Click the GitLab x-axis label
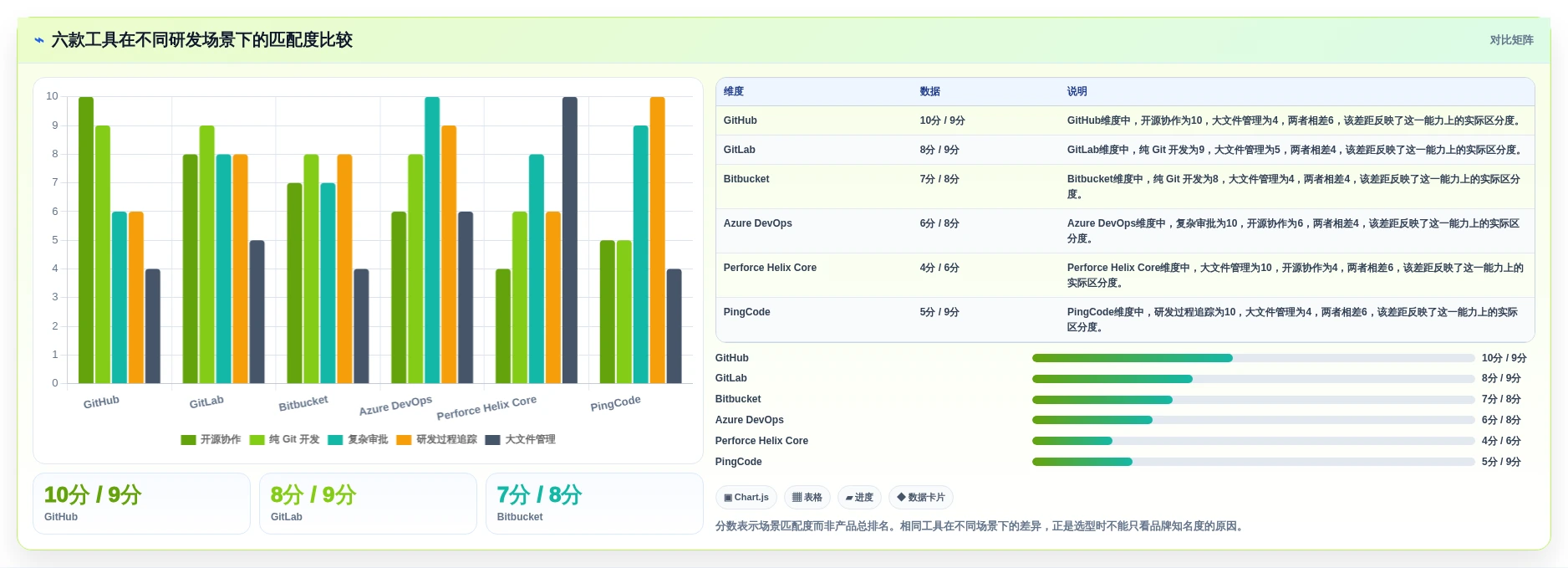The width and height of the screenshot is (1568, 568). [x=206, y=402]
